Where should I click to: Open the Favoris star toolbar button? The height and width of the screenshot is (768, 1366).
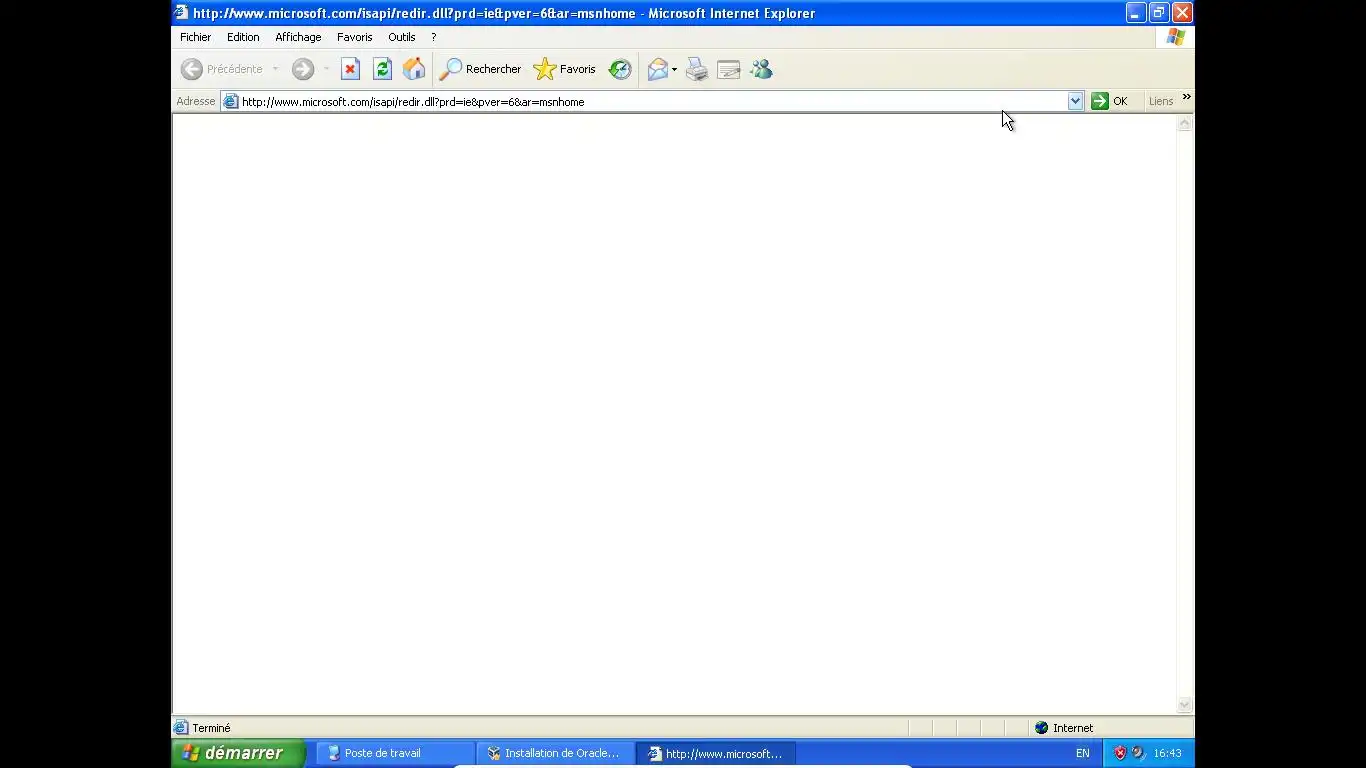point(565,69)
